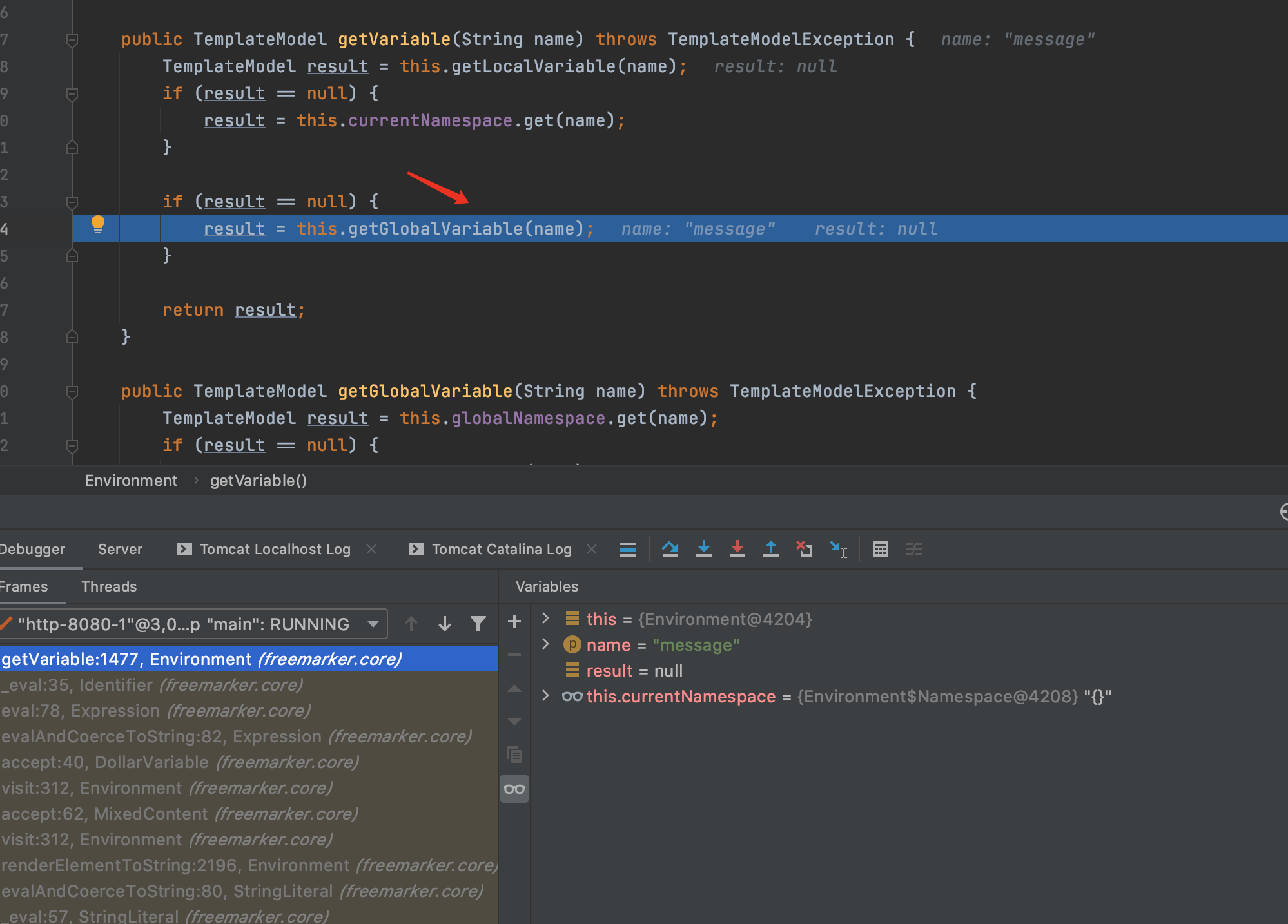Collapse getGlobalVariable method fold marker

coord(72,392)
